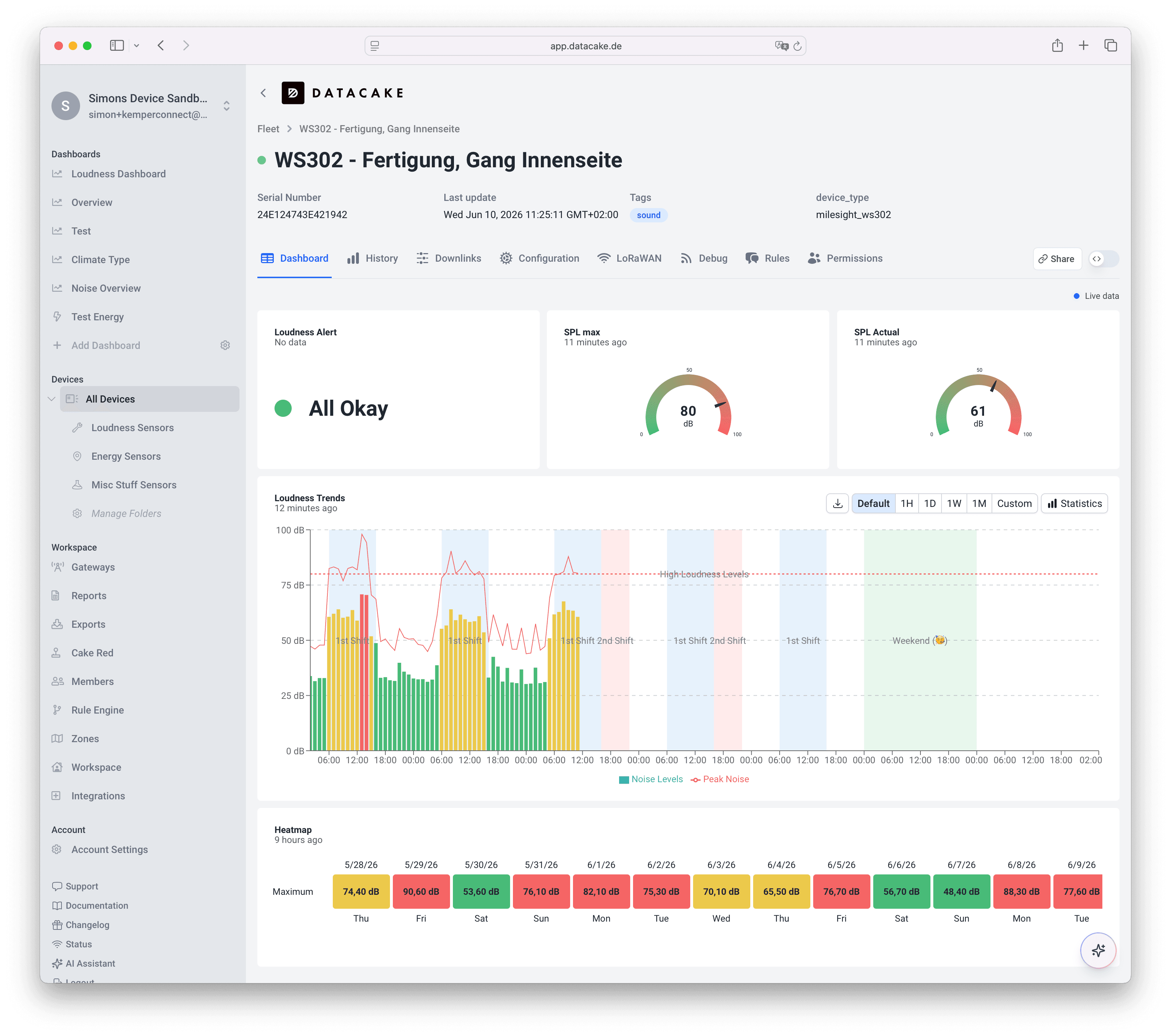Open the floating AI sparkle button
Viewport: 1171px width, 1036px height.
[1098, 951]
